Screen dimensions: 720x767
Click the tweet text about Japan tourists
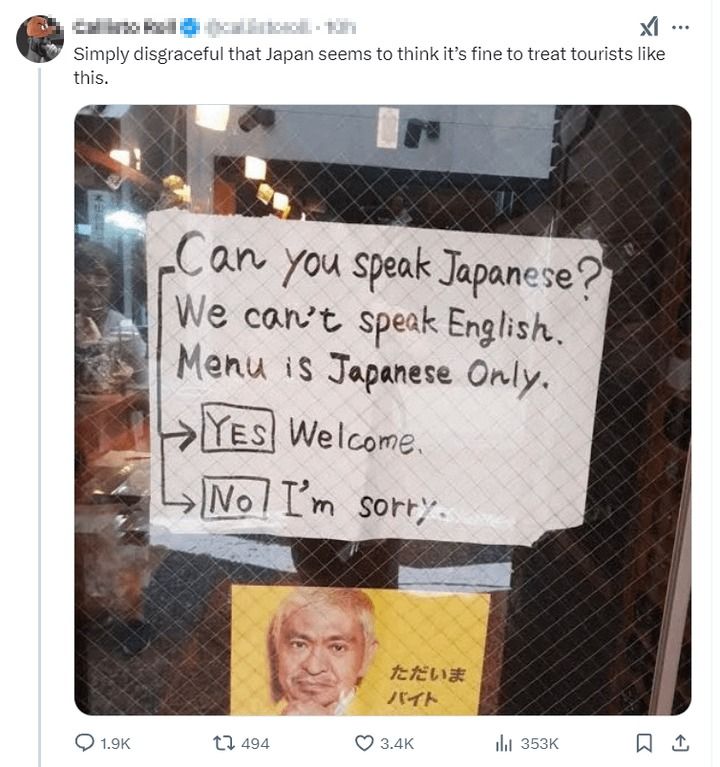click(x=369, y=66)
